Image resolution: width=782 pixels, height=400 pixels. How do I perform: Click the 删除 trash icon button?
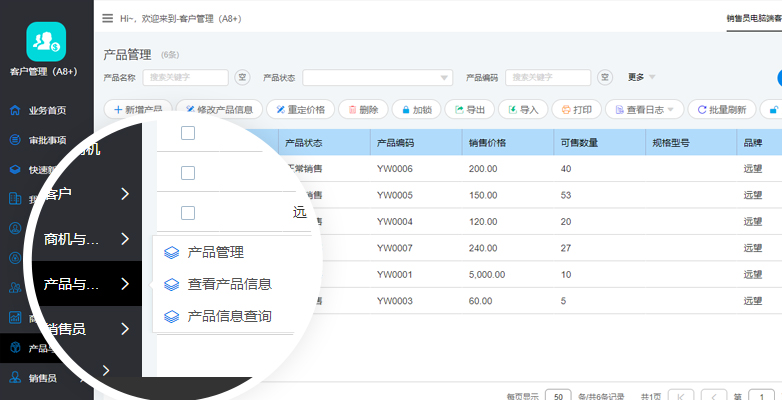pyautogui.click(x=363, y=109)
